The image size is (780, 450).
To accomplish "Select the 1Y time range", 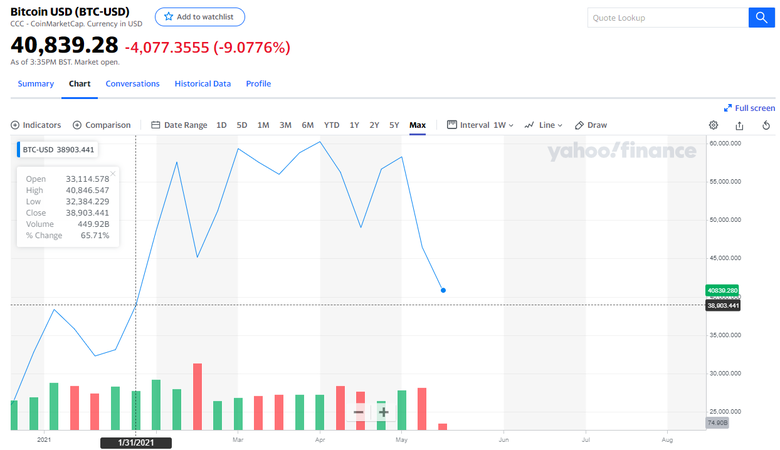I will (354, 125).
